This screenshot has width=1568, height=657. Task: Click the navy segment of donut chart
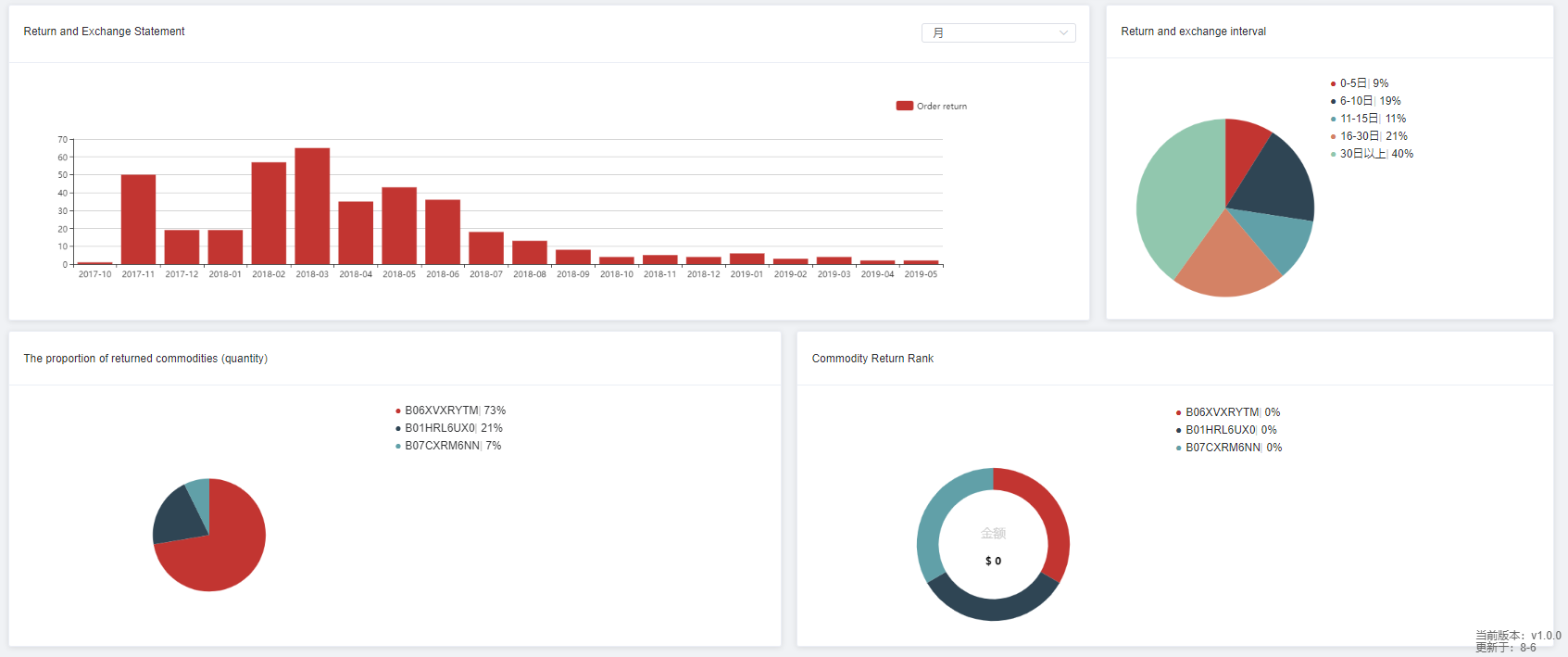[993, 610]
